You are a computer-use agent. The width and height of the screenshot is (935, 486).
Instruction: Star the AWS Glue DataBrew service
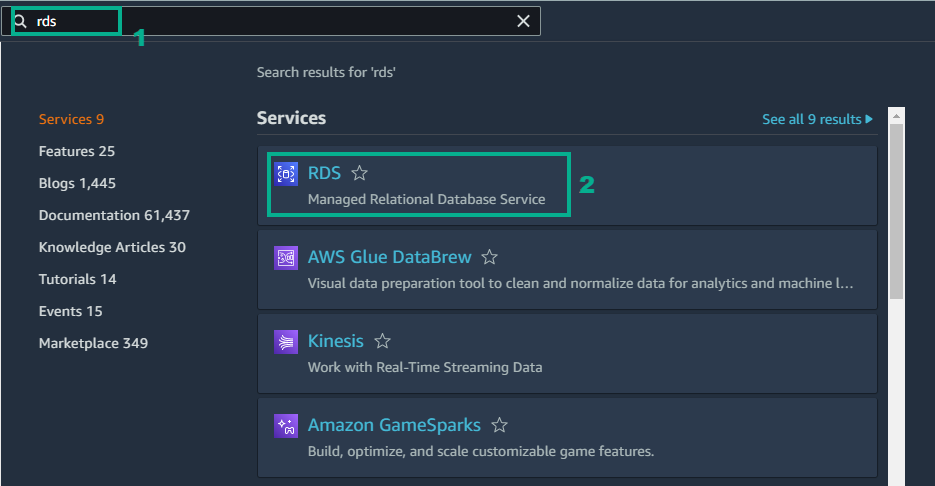coord(490,257)
